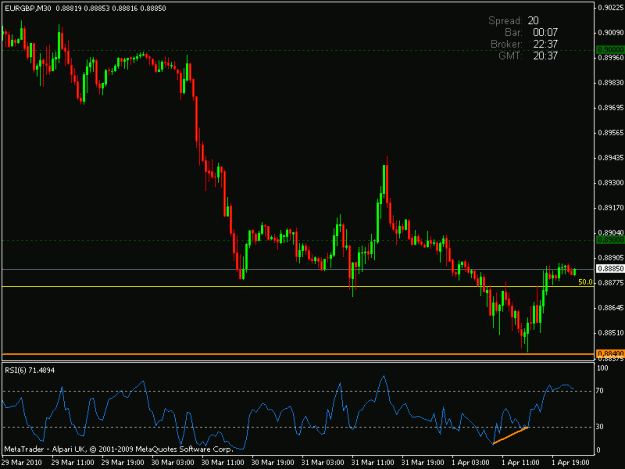Click the yellow horizontal Fibonacci line
Image resolution: width=625 pixels, height=469 pixels.
coord(298,287)
